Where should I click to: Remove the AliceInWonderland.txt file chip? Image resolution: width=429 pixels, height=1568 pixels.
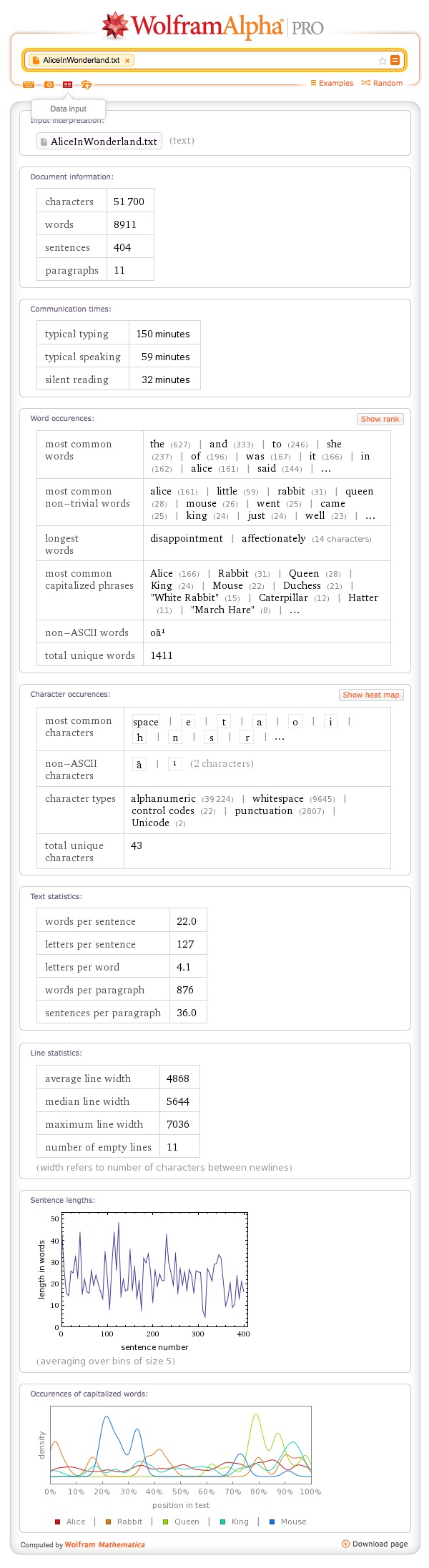point(127,61)
